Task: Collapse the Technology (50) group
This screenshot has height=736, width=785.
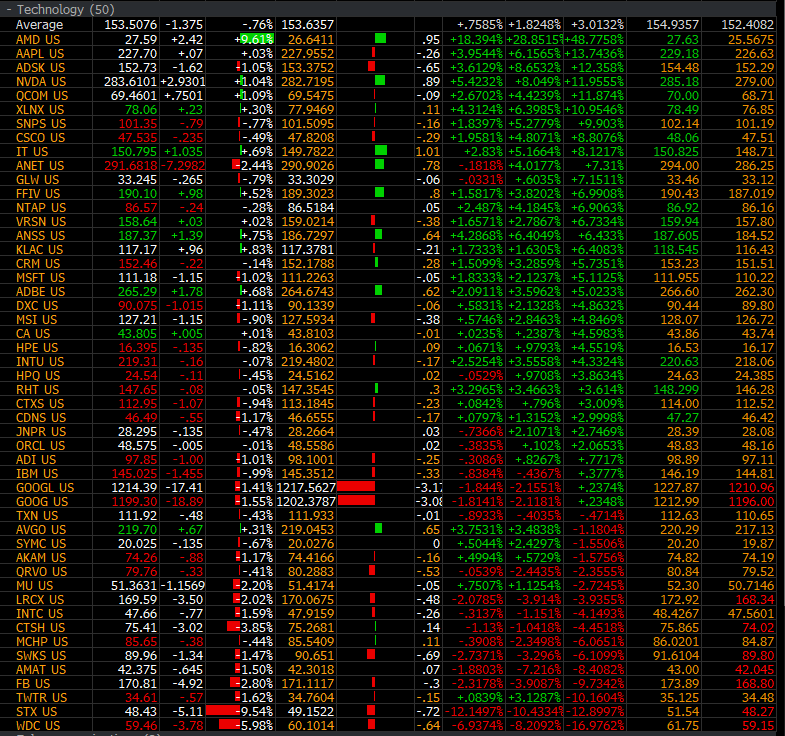Action: tap(9, 10)
